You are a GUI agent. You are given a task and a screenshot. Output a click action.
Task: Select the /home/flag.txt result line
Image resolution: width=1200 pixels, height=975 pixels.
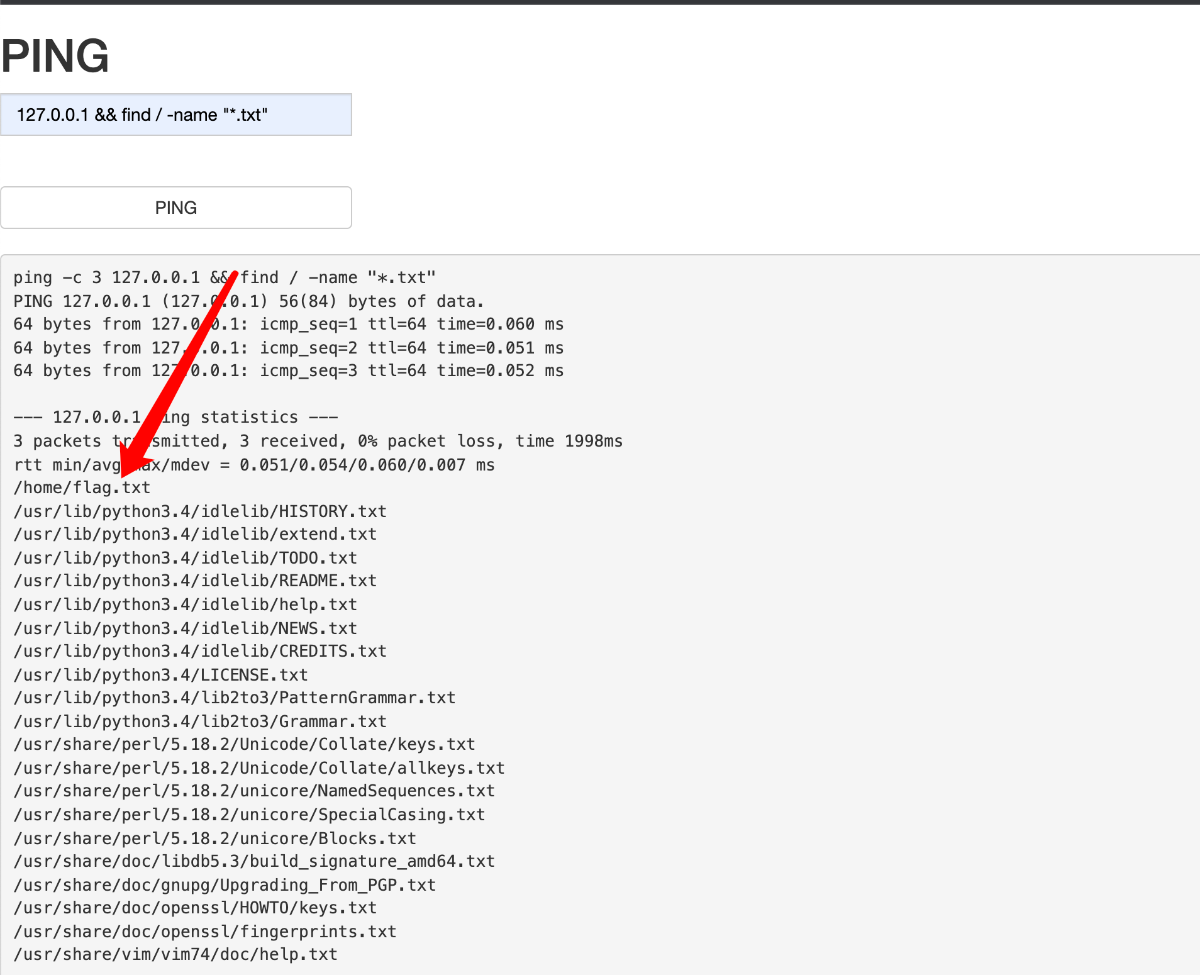click(82, 488)
